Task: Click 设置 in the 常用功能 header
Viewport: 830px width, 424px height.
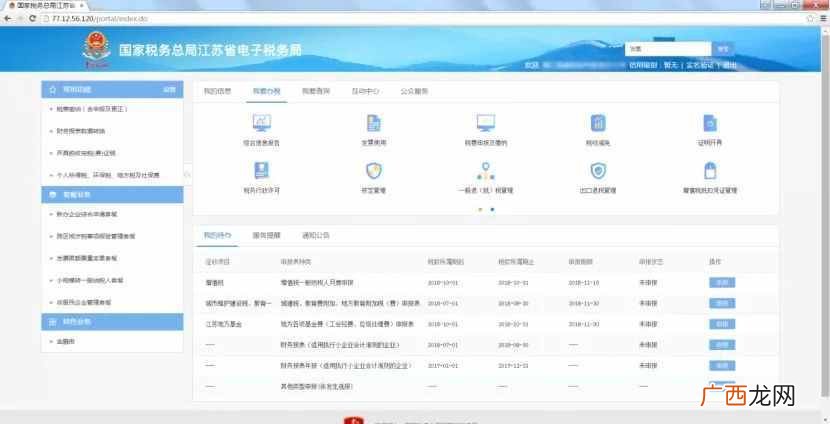Action: 169,90
